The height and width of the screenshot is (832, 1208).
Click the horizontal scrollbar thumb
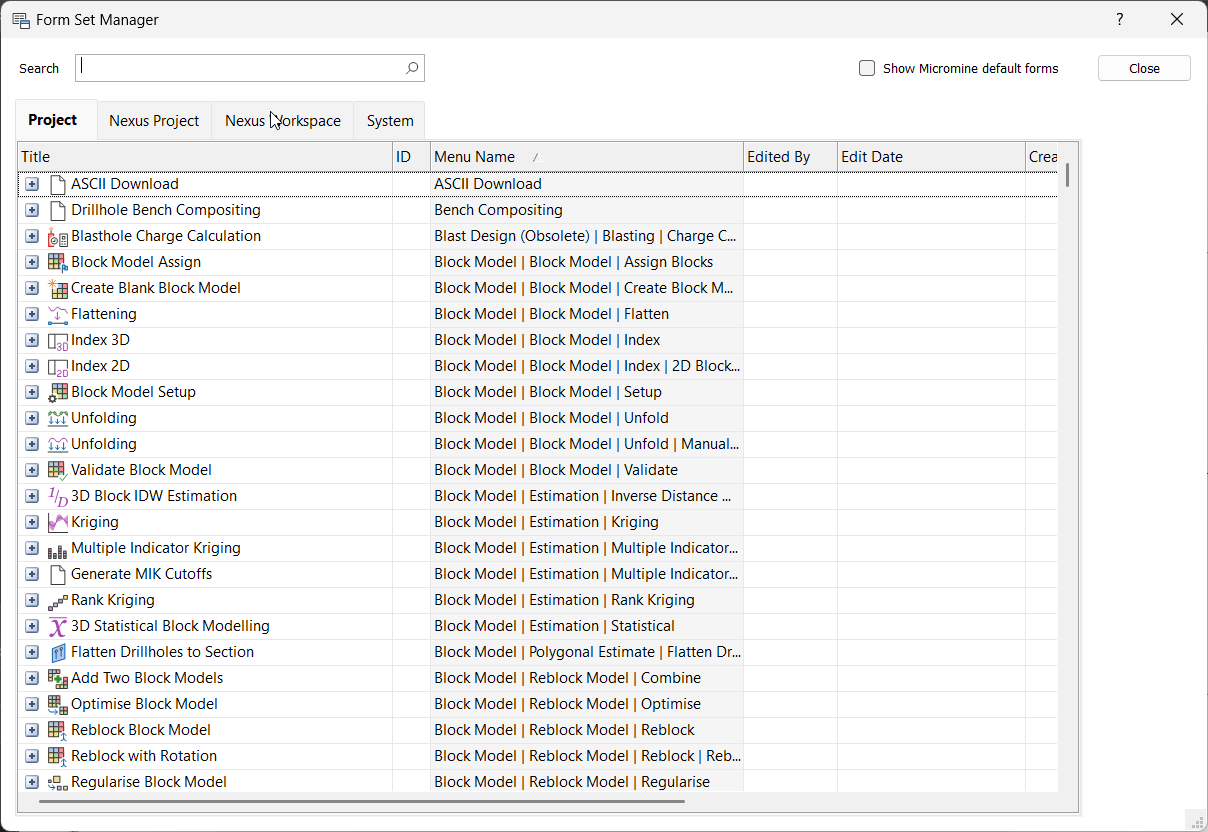click(x=362, y=801)
